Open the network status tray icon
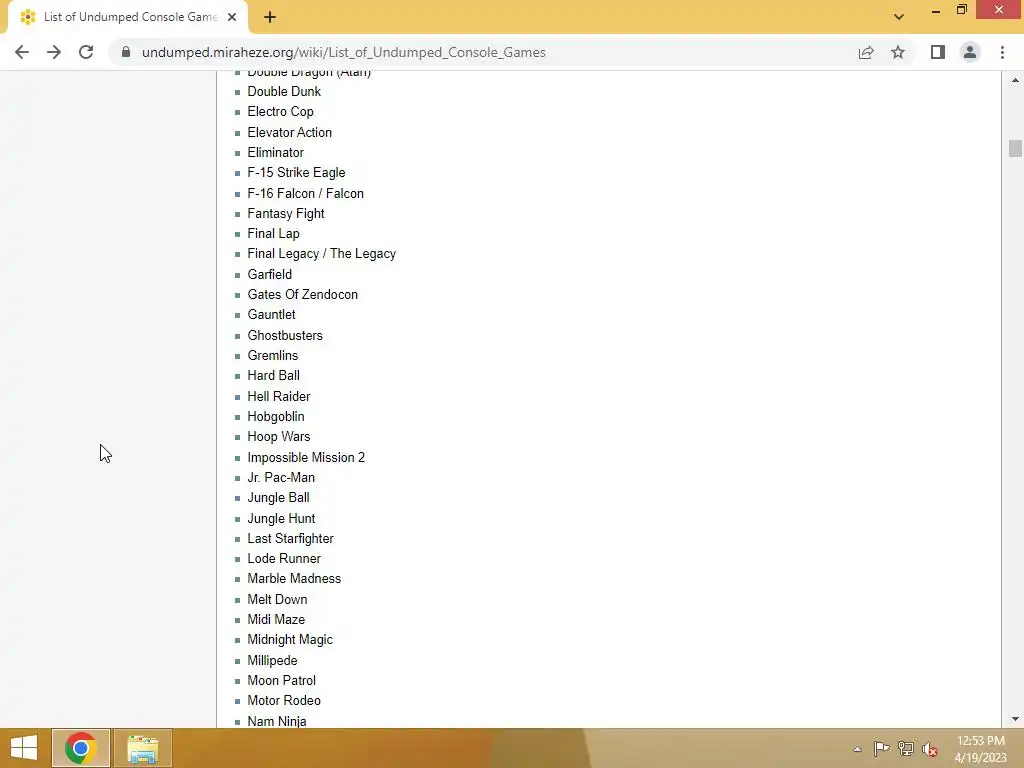1024x768 pixels. tap(905, 748)
